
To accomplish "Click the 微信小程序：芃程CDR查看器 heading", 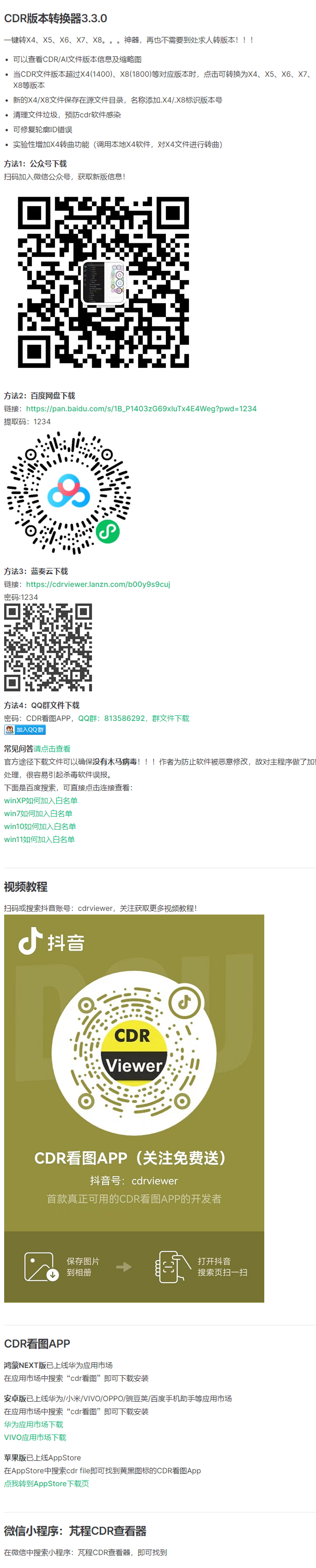I will click(x=75, y=1531).
